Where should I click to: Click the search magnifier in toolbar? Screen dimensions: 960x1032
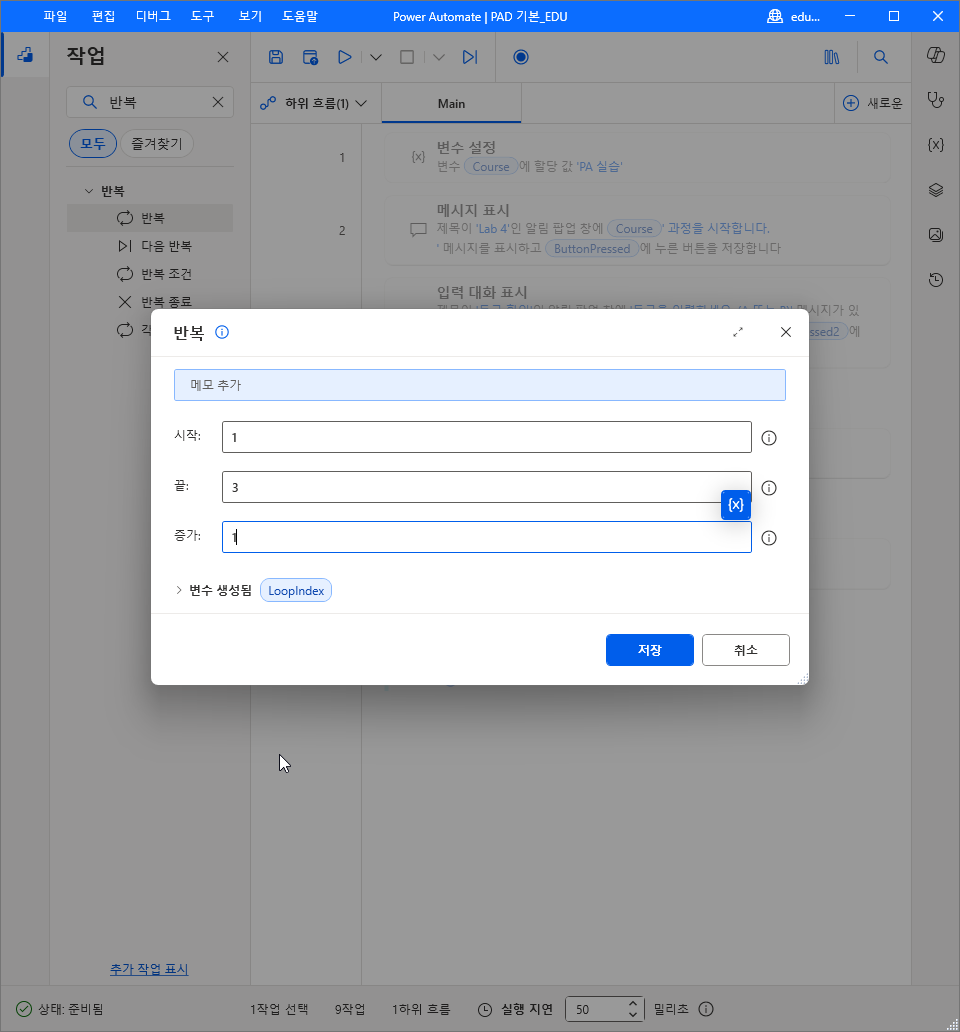880,57
